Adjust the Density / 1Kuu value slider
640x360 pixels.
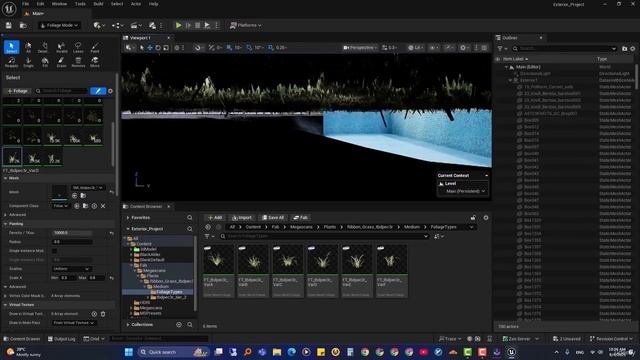(x=72, y=233)
